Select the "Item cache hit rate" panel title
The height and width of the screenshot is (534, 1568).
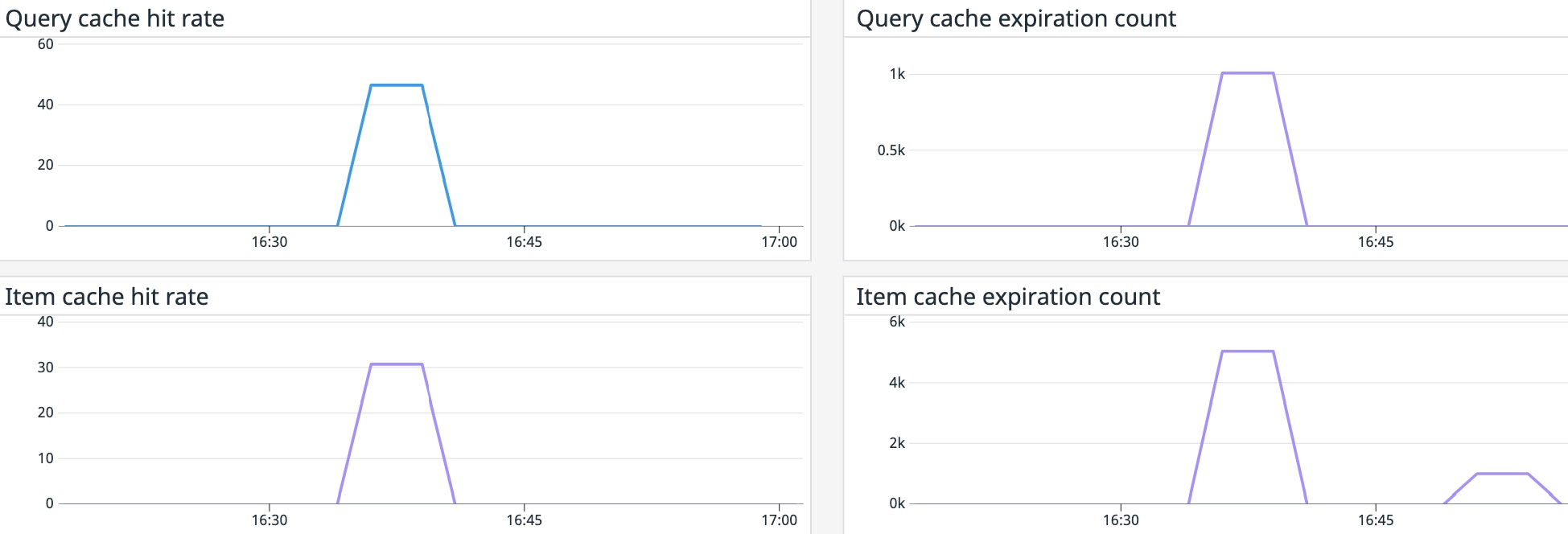point(107,297)
